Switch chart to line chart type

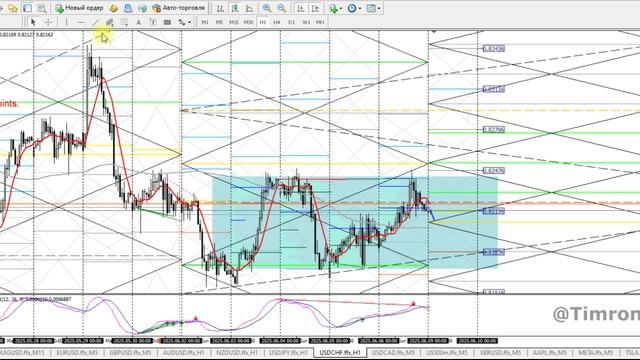coord(249,8)
